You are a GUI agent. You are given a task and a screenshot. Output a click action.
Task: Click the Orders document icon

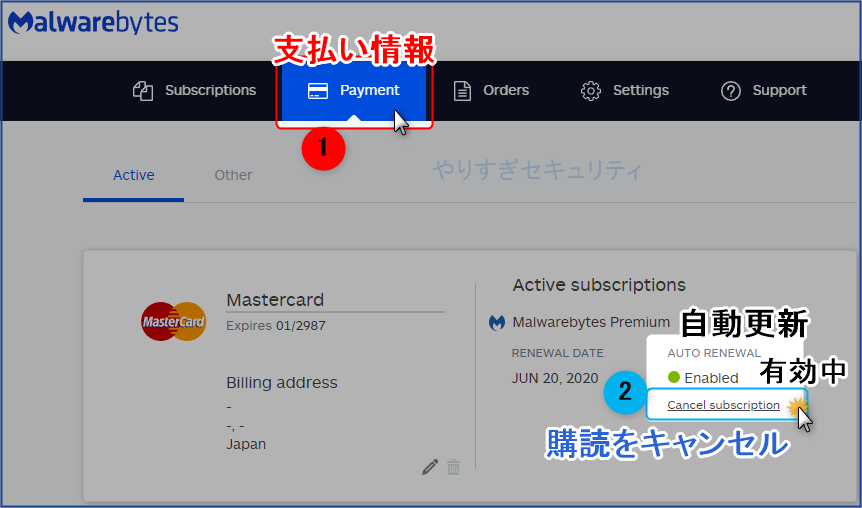tap(462, 91)
